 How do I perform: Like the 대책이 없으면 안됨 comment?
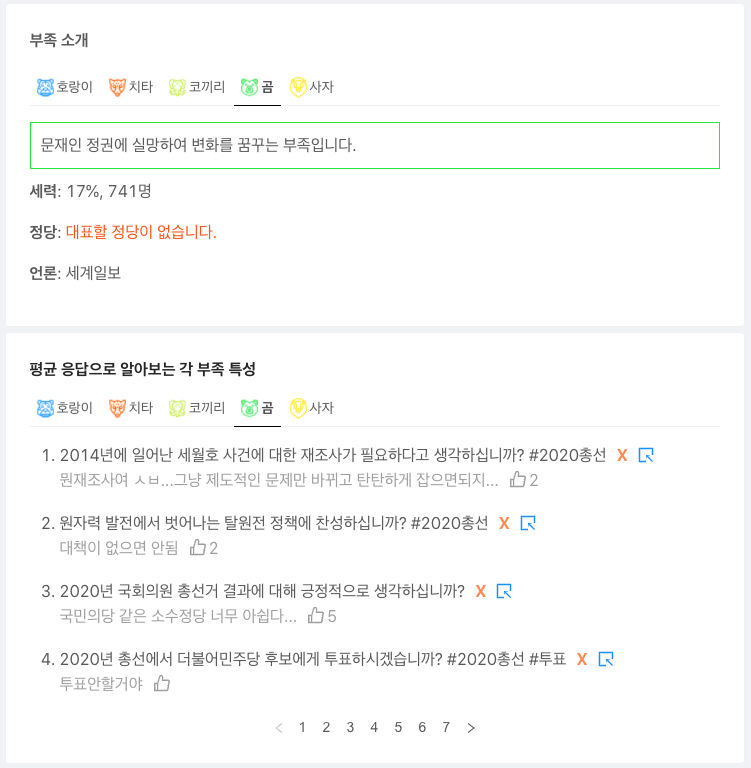(x=197, y=547)
